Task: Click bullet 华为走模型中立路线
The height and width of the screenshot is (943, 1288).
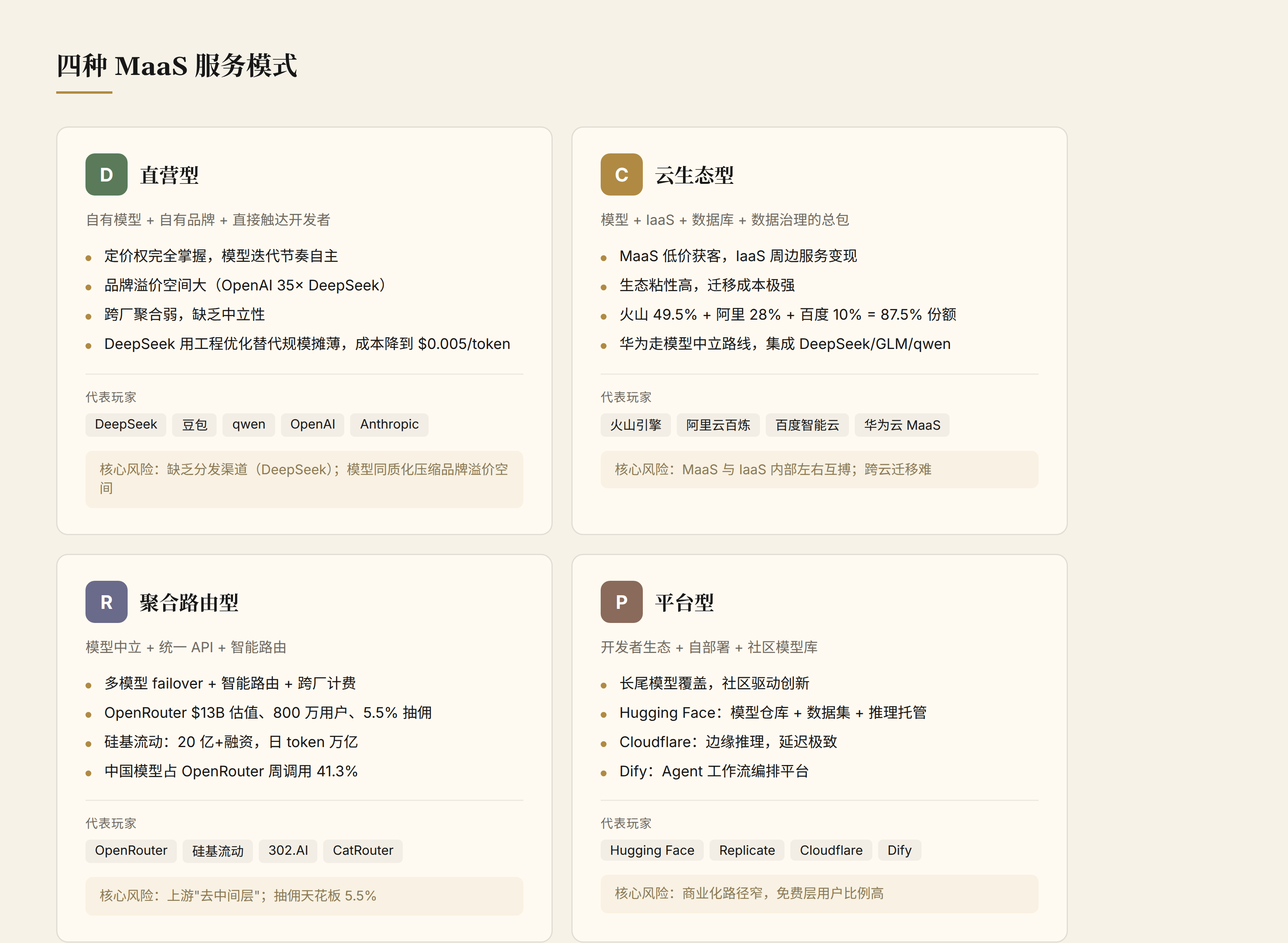Action: (x=785, y=344)
